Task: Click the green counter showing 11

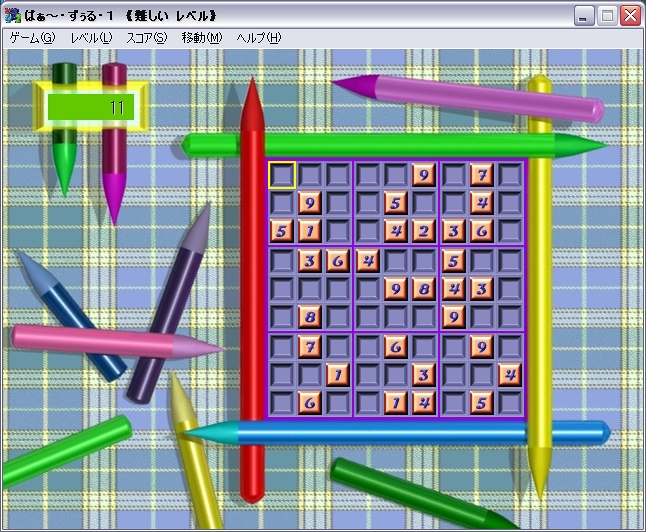Action: [91, 106]
